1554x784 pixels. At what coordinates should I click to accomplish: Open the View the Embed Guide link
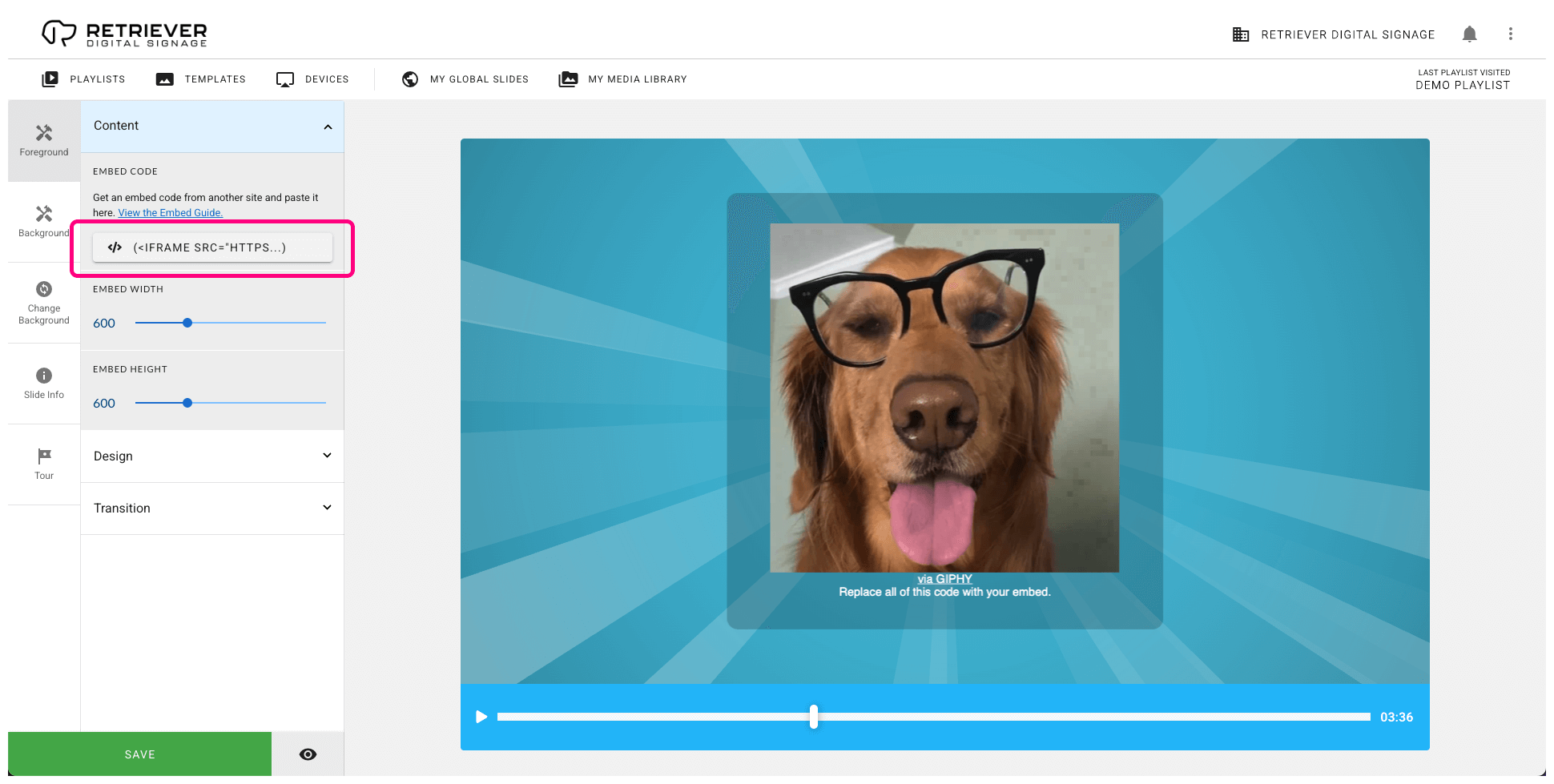170,212
